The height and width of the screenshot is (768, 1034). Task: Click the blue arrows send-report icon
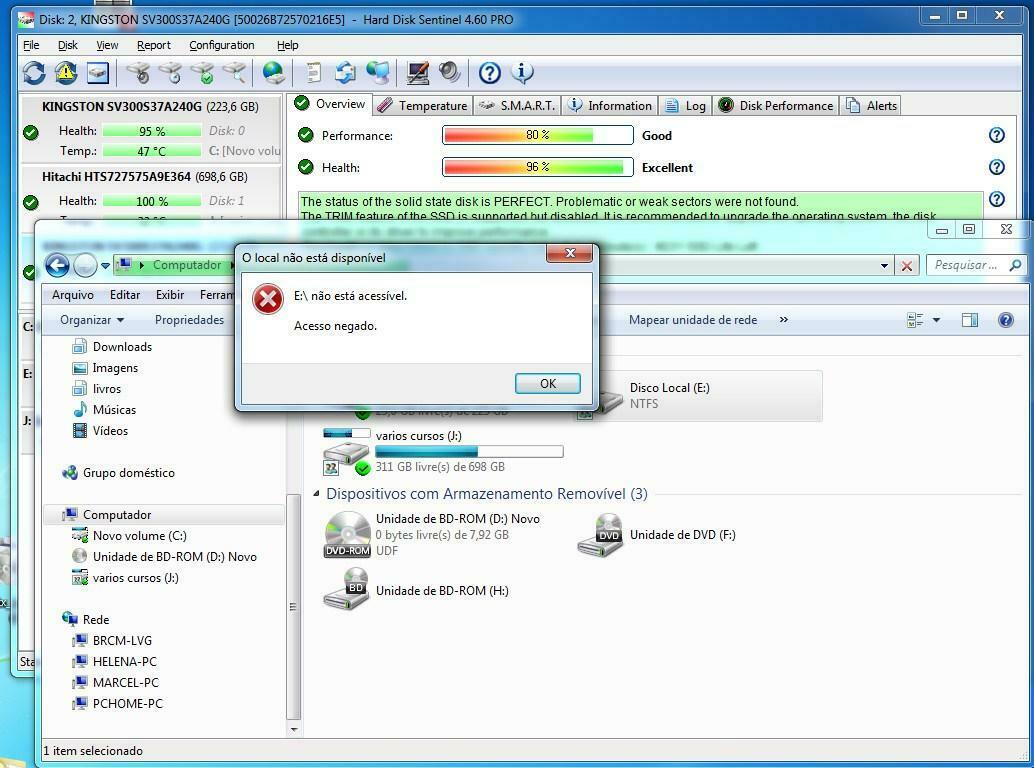pyautogui.click(x=346, y=73)
